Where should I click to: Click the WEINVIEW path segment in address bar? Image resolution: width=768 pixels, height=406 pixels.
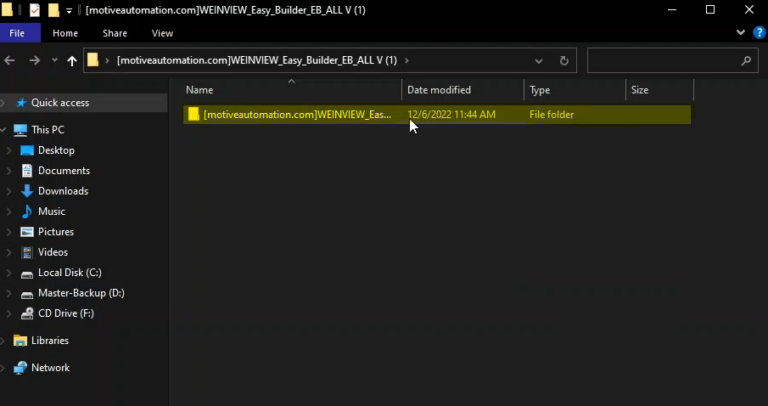pos(257,61)
